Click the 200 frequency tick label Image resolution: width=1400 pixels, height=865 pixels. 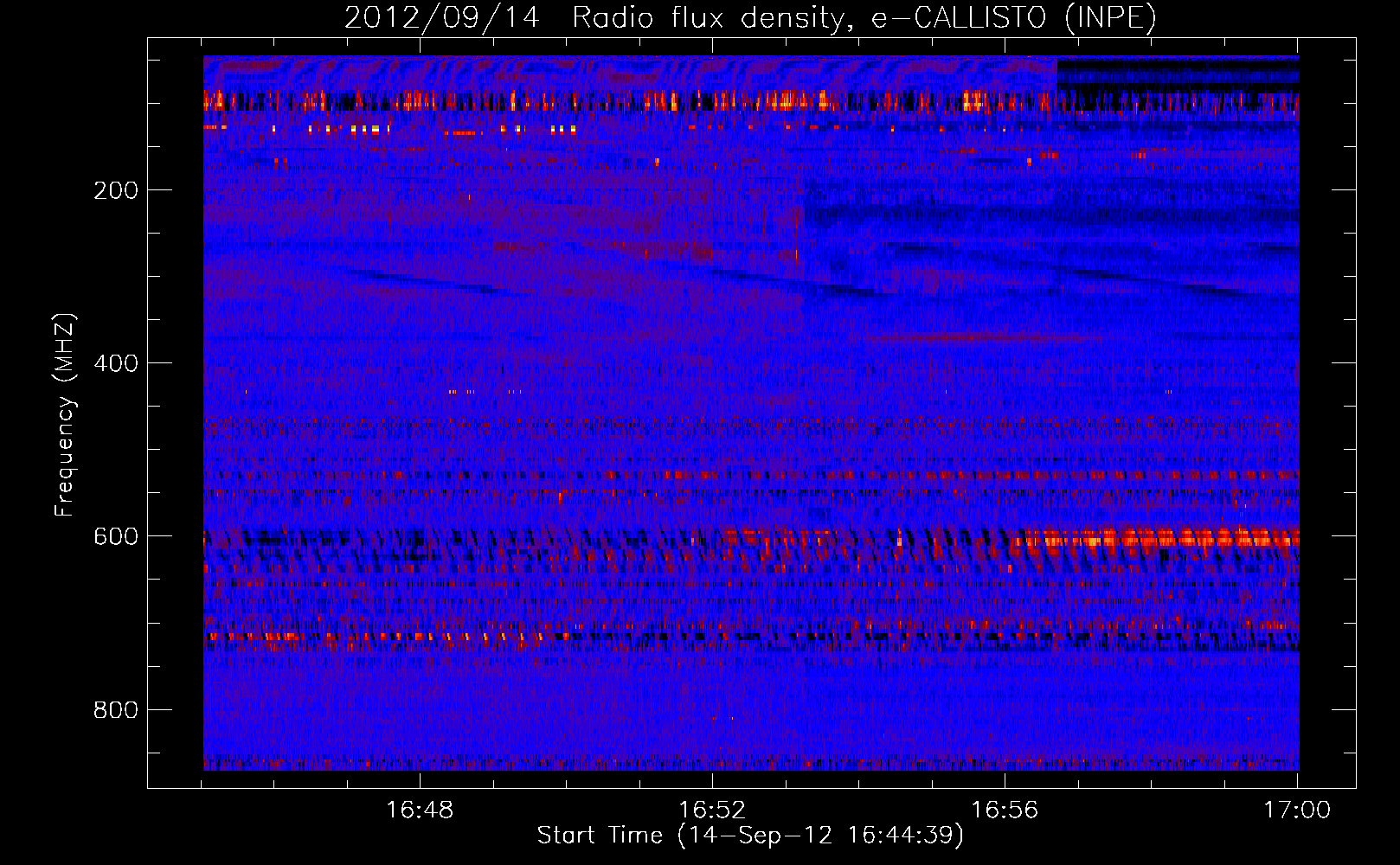(x=116, y=190)
